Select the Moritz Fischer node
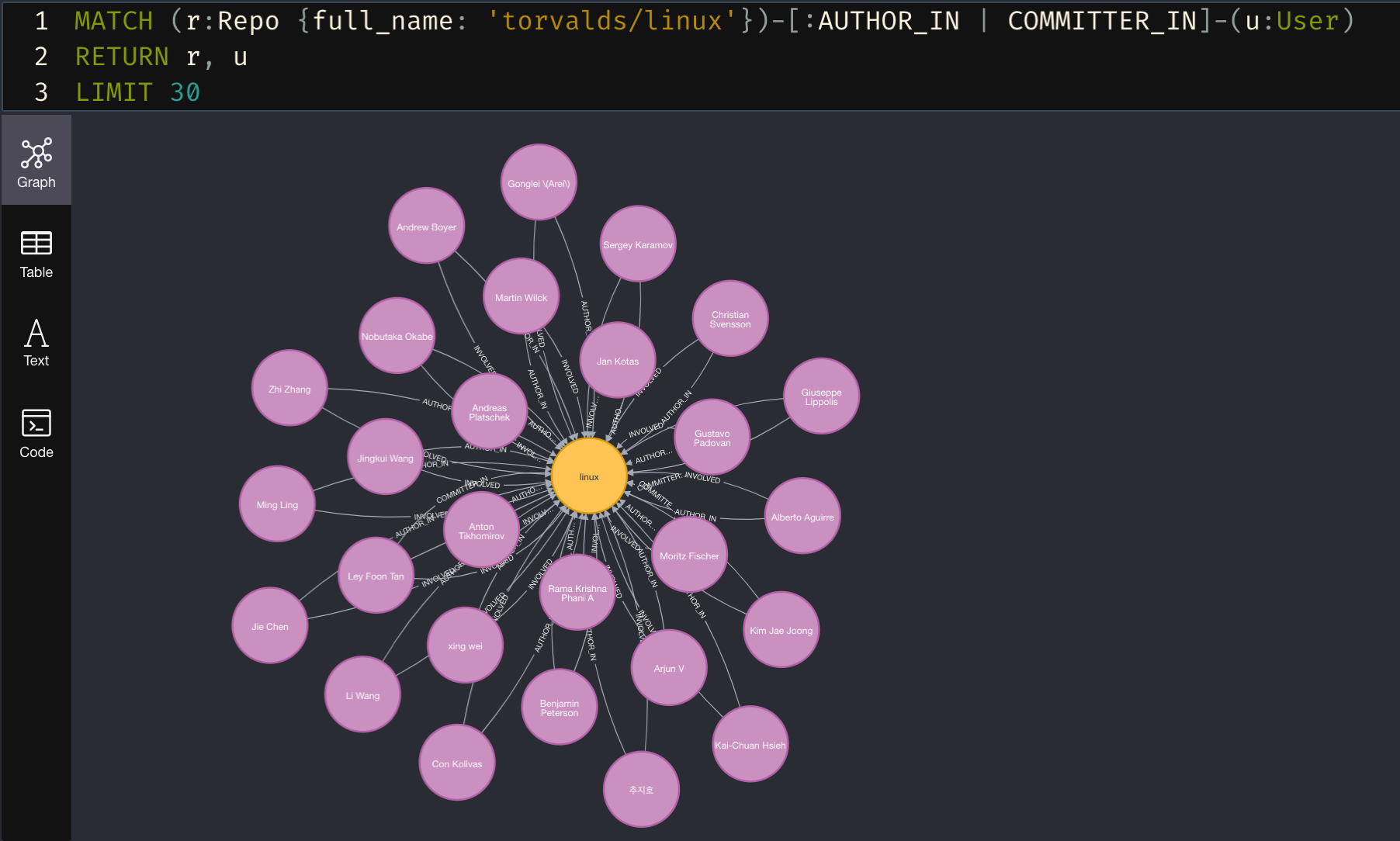The height and width of the screenshot is (841, 1400). (689, 555)
